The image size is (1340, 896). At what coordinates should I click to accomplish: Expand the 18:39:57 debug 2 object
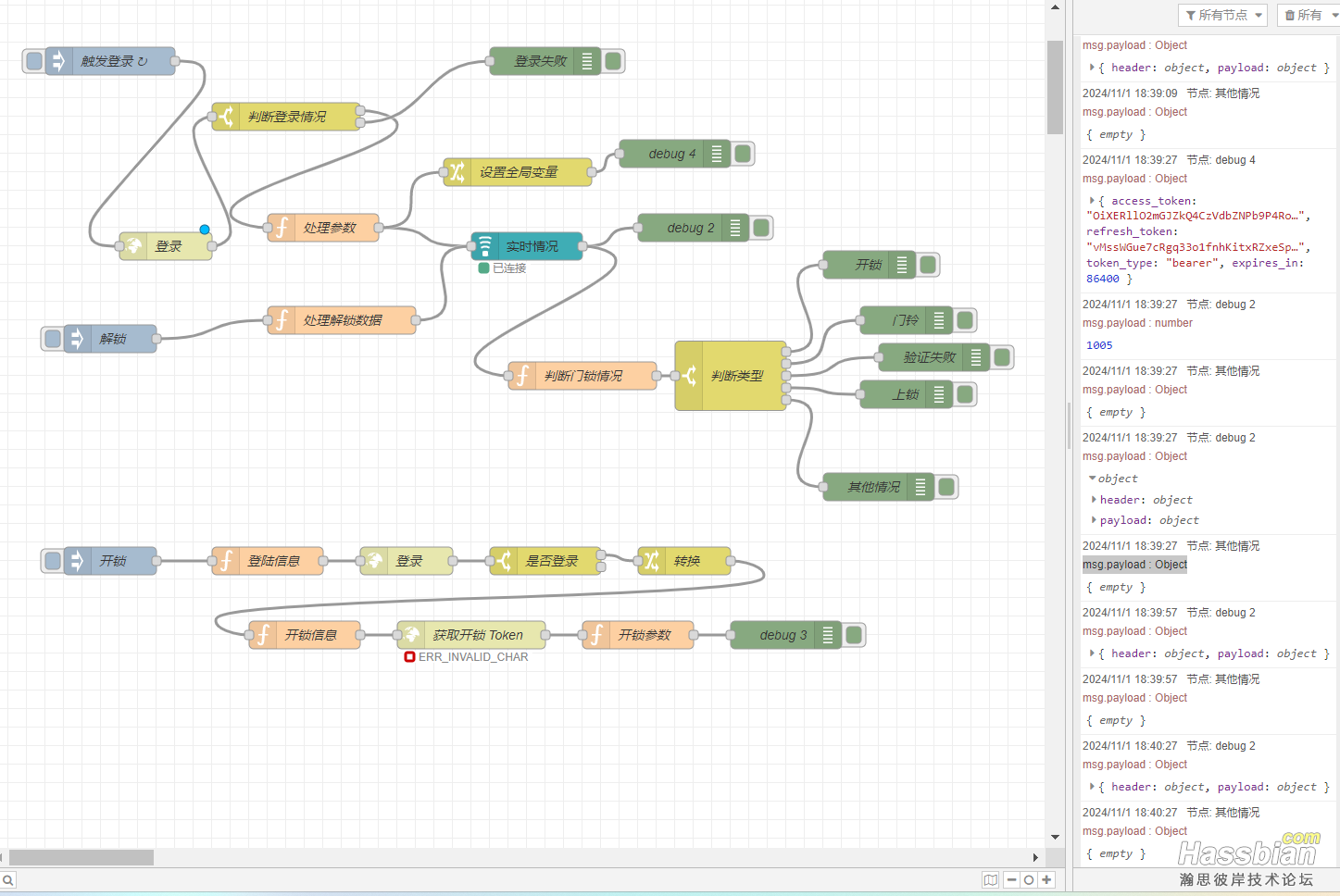pos(1092,653)
